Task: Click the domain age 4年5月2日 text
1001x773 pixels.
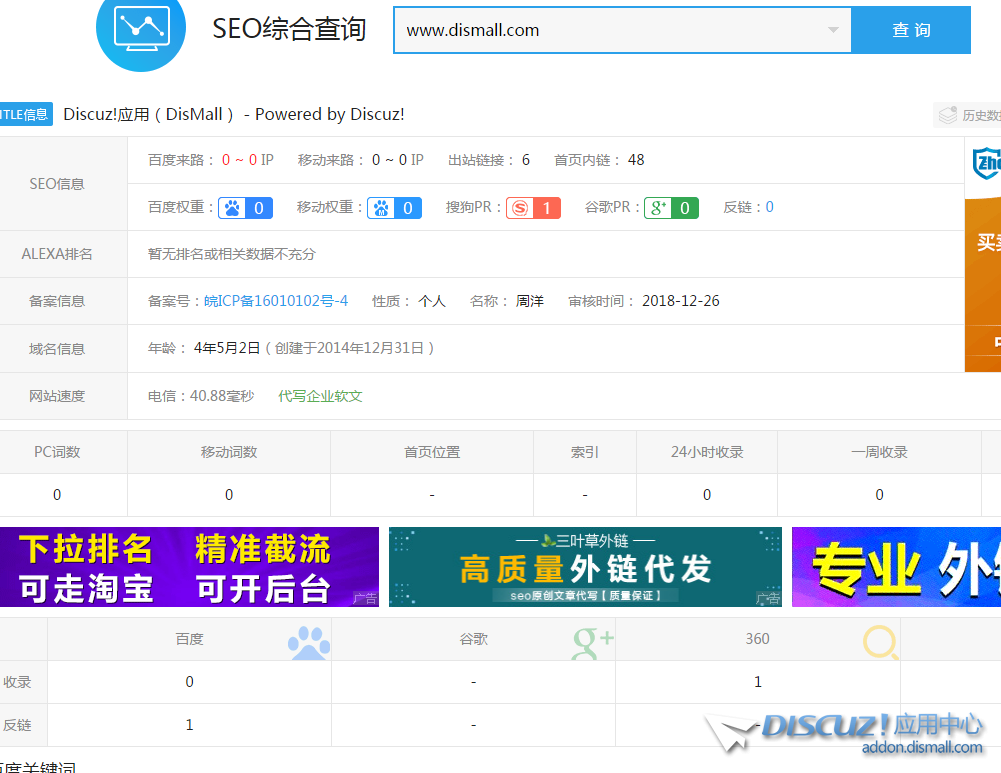Action: tap(227, 348)
